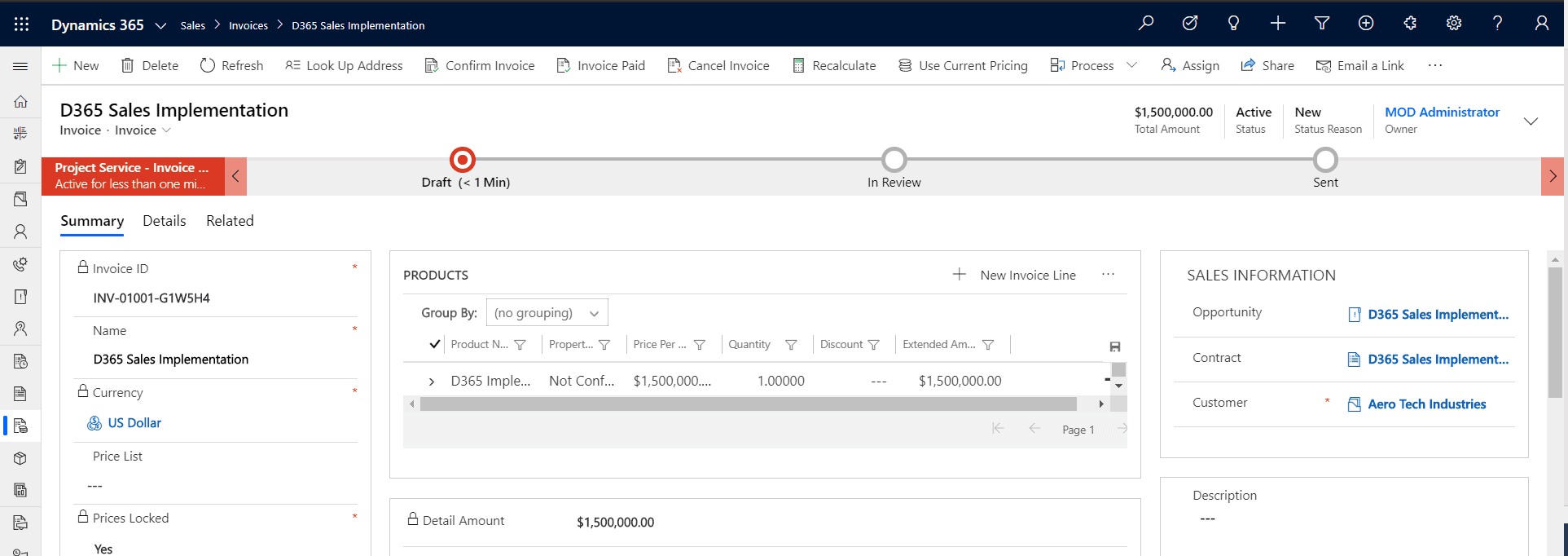Toggle select-all checkmark in products grid
Screen dimensions: 1568x556
(435, 344)
